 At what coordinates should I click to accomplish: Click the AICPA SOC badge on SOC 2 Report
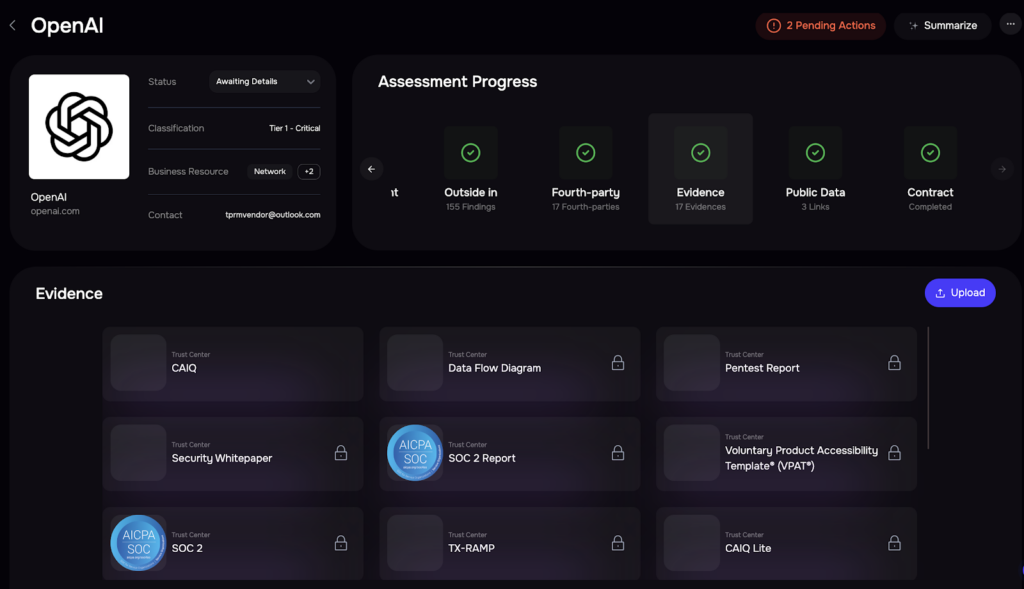[414, 454]
